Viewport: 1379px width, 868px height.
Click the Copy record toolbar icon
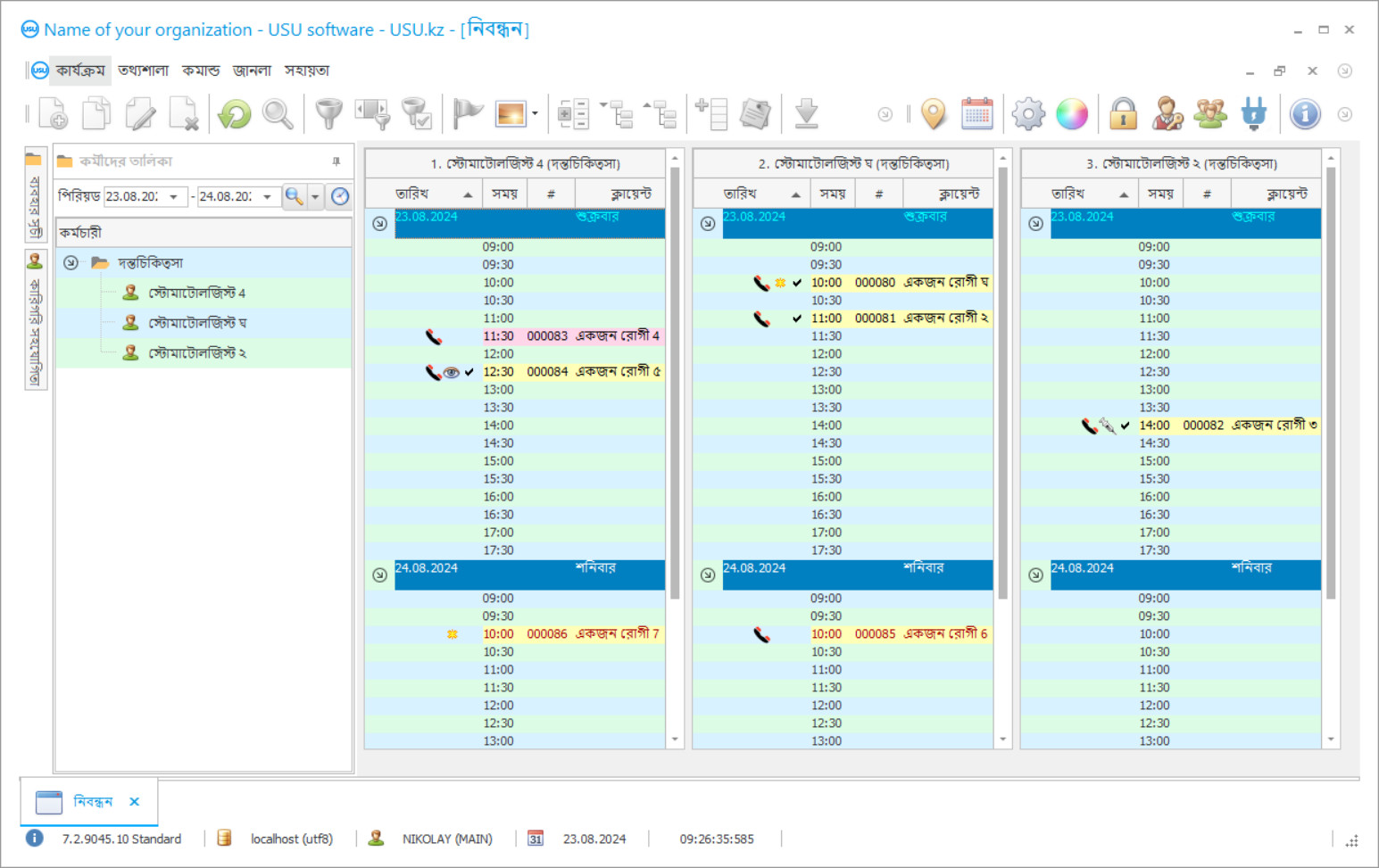tap(96, 114)
